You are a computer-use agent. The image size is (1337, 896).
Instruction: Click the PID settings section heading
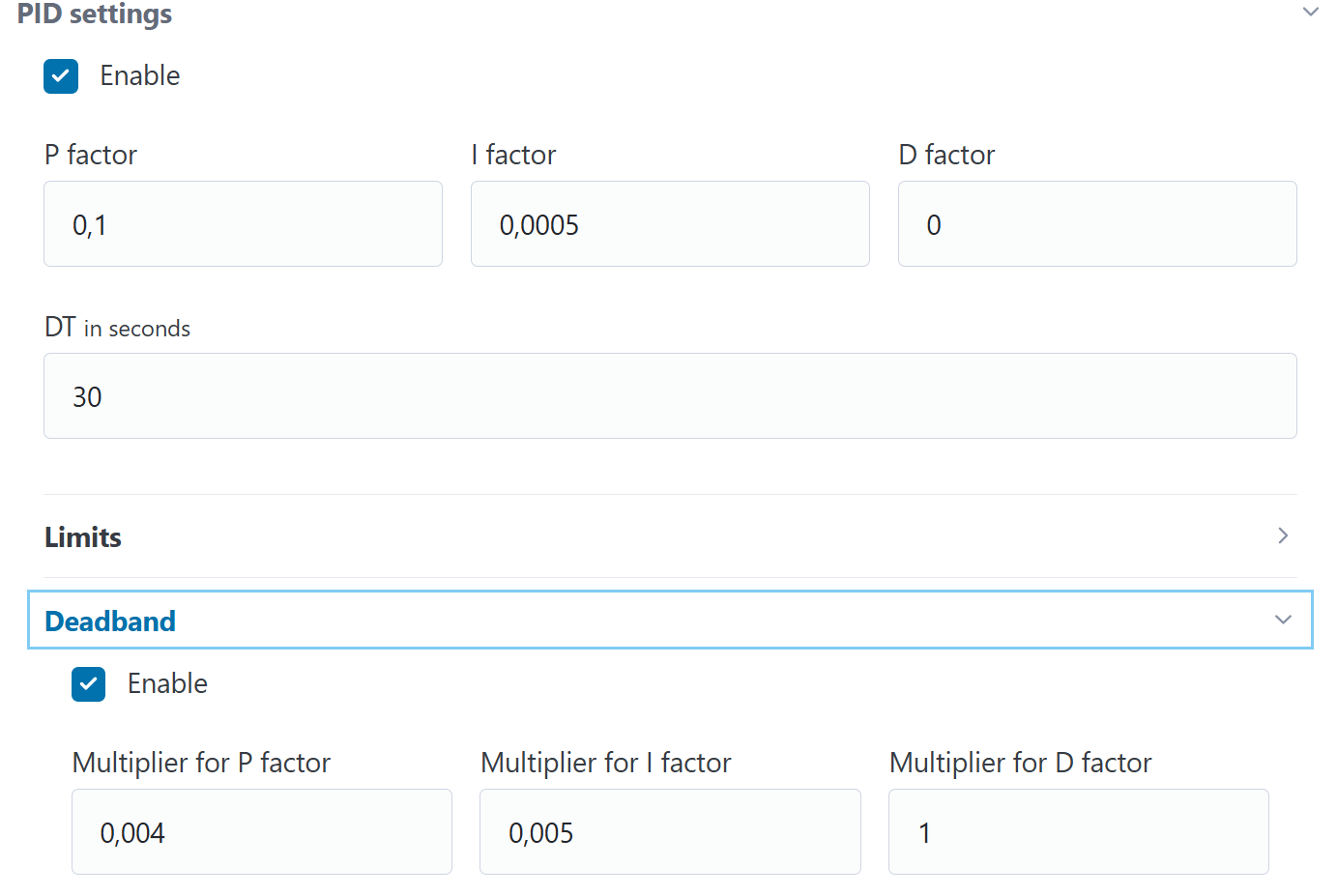[95, 14]
